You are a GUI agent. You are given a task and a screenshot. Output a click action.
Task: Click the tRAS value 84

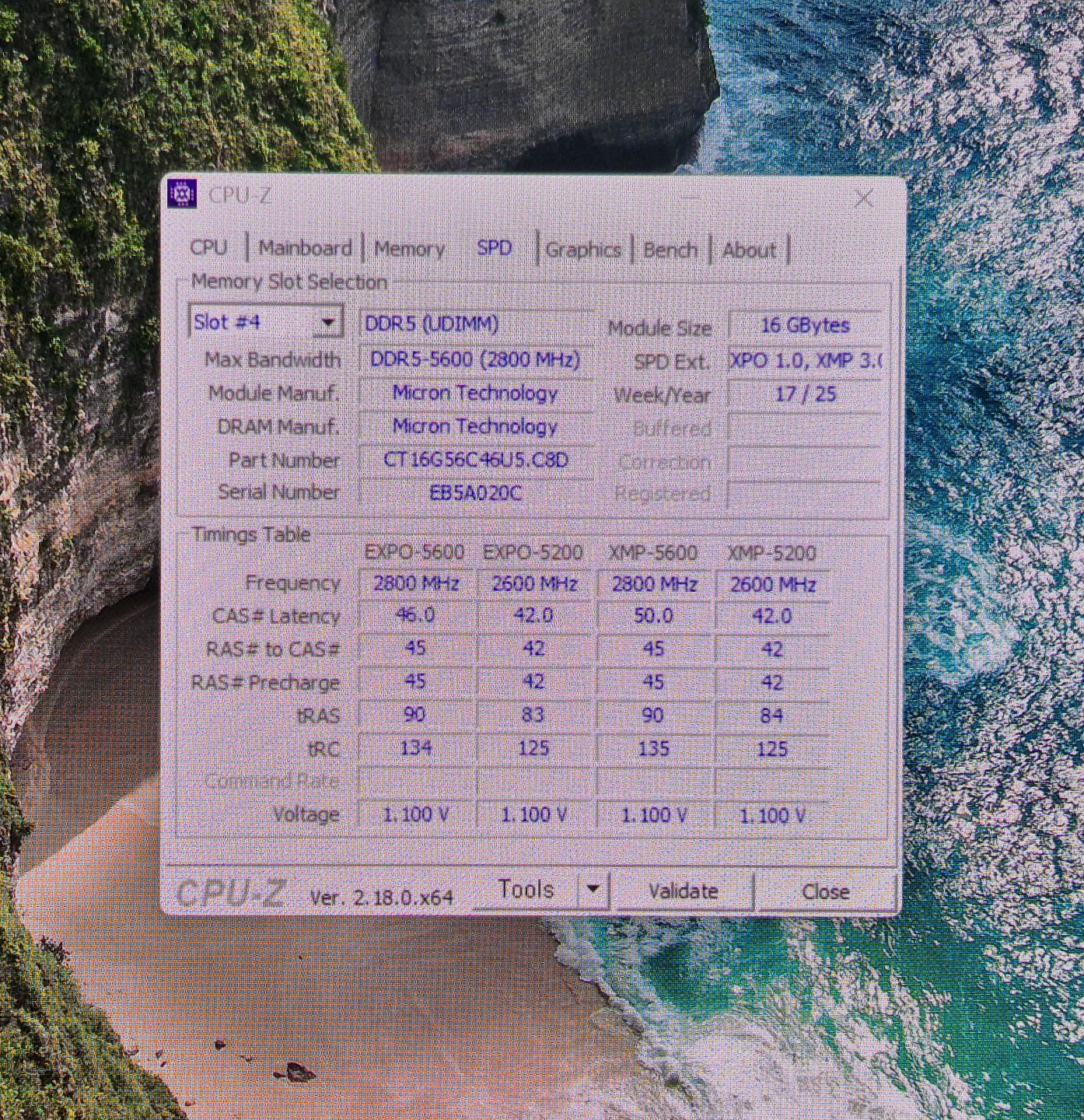(x=772, y=716)
